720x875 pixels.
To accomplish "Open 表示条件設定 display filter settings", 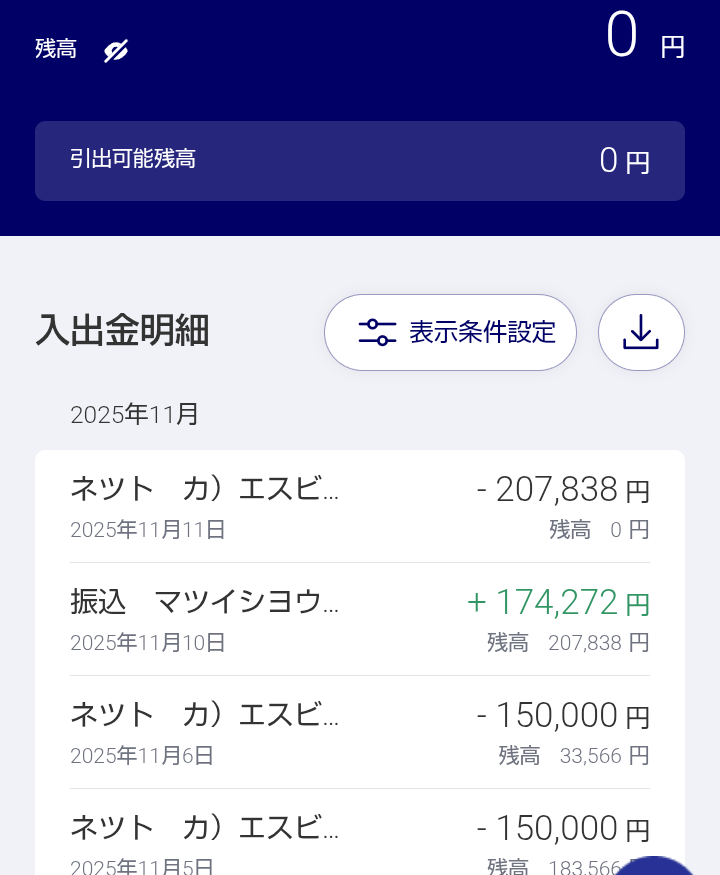I will (450, 332).
